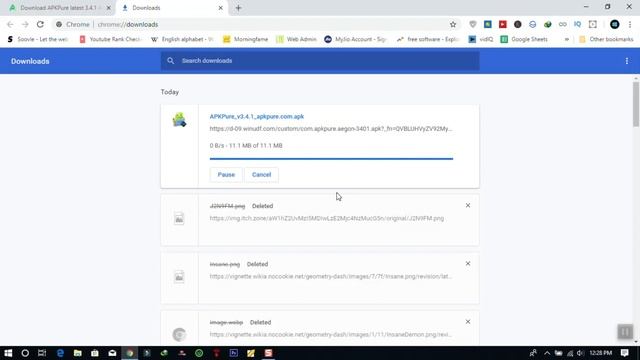
Task: Open Chrome's three-dot main menu
Action: (x=630, y=24)
